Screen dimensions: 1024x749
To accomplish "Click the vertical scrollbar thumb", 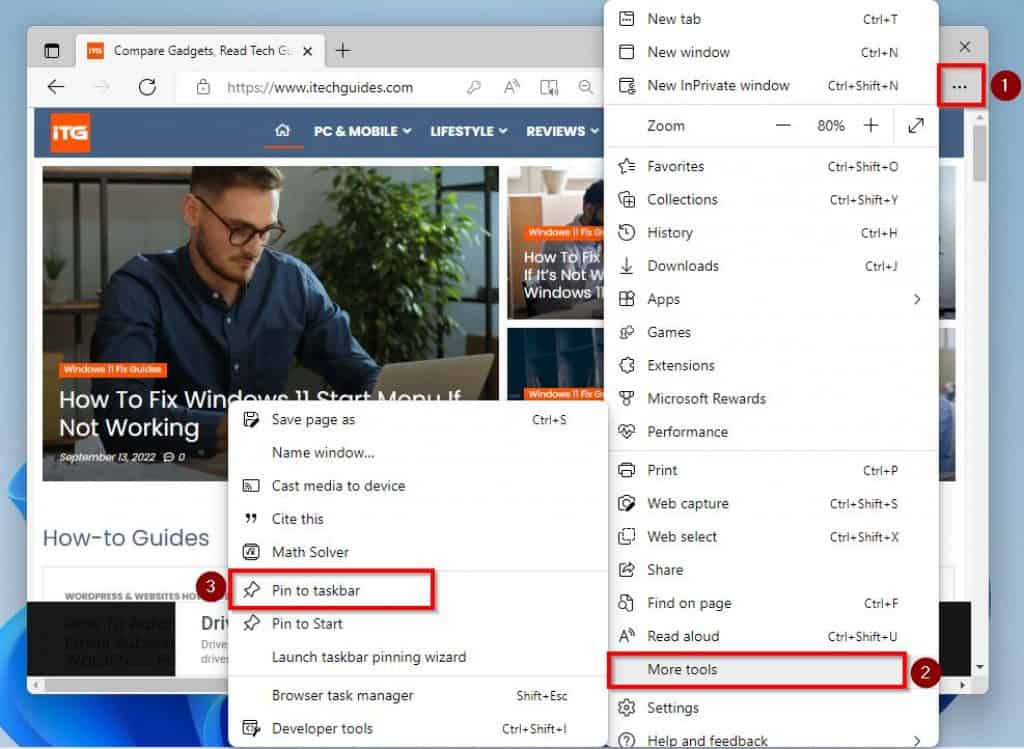I will pyautogui.click(x=978, y=151).
